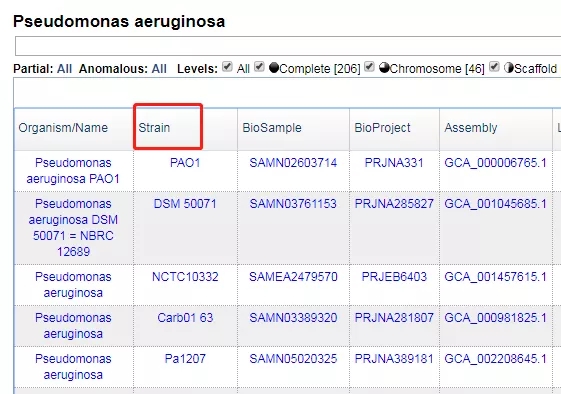561x394 pixels.
Task: Open the Partial All filter link
Action: click(65, 69)
